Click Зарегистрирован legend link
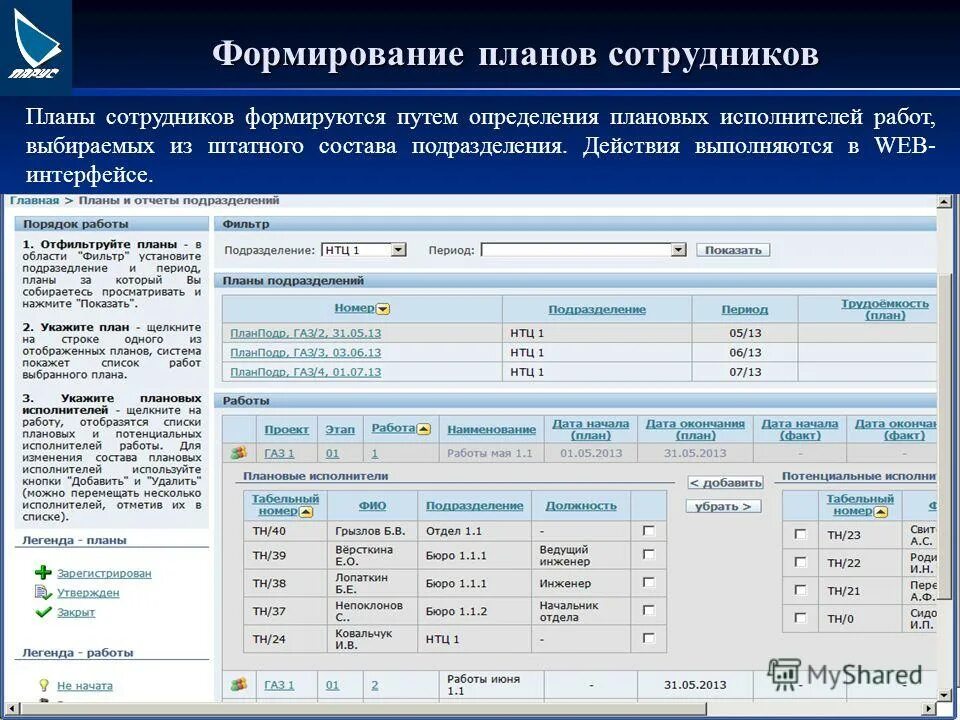 click(104, 573)
